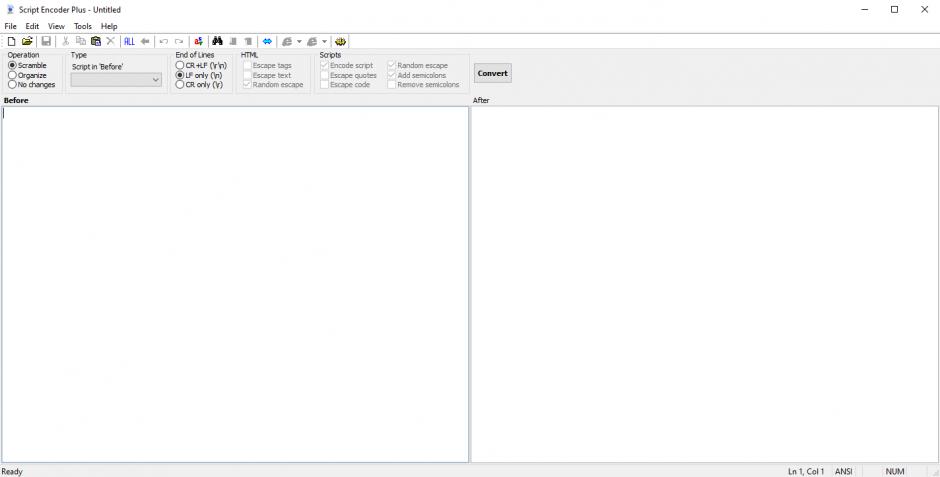Open the Tools menu
Viewport: 940px width, 477px height.
82,26
